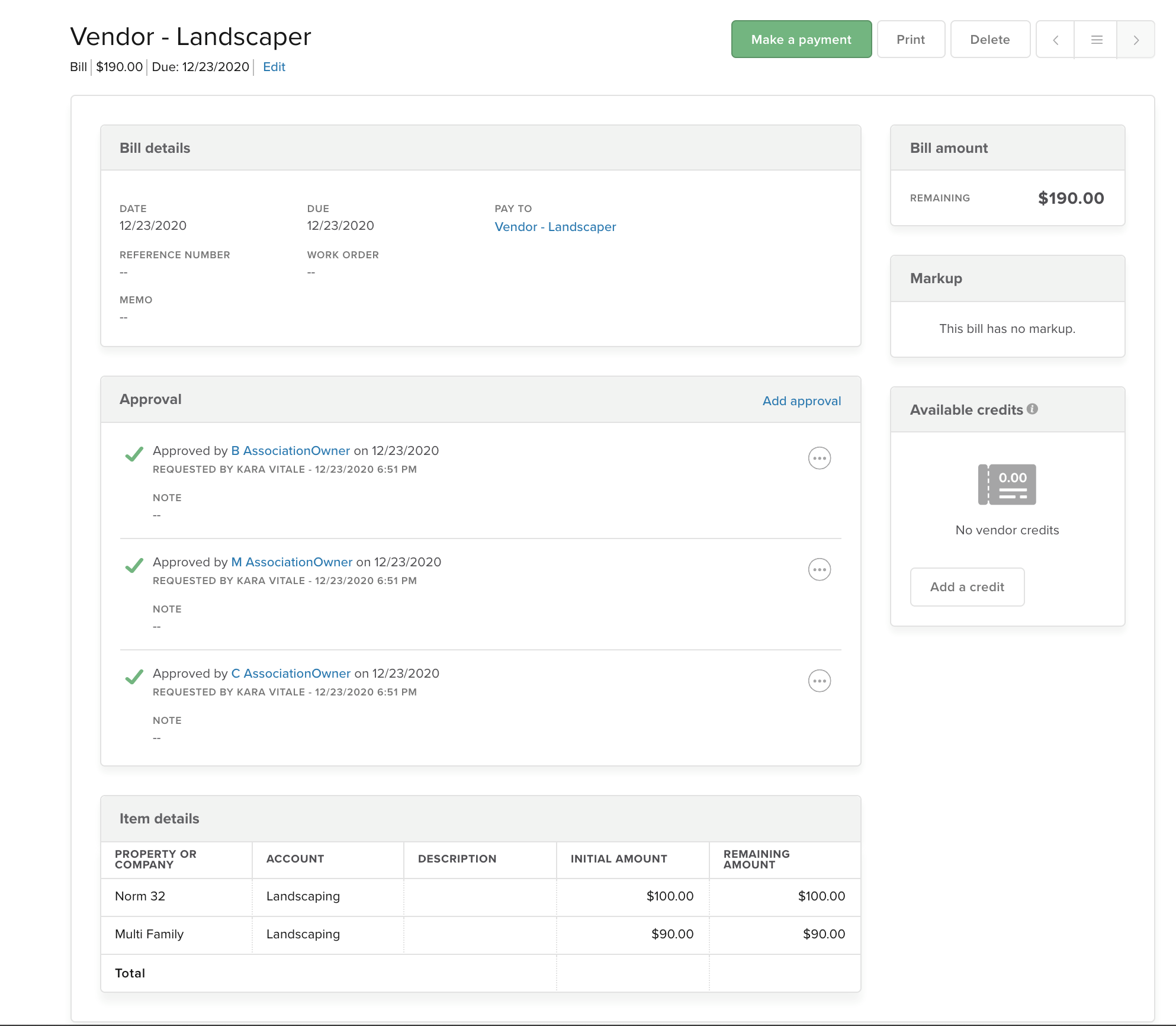
Task: Click Add approval link
Action: click(x=802, y=401)
